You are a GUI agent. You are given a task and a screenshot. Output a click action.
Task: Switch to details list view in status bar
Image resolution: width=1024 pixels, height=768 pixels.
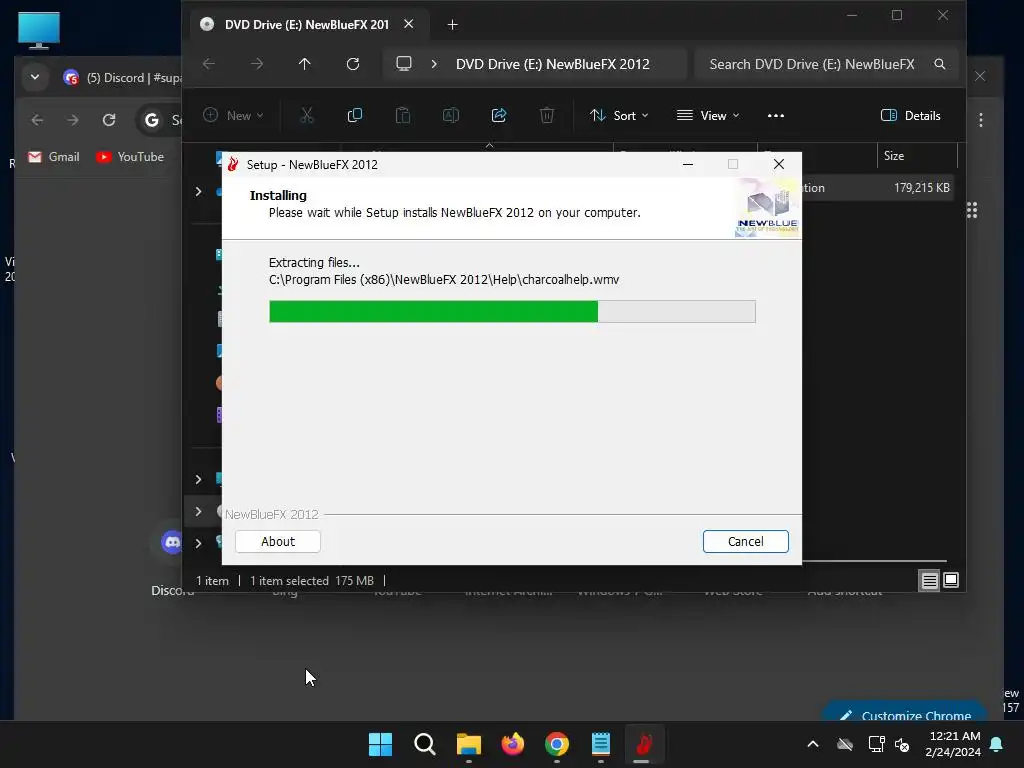click(929, 580)
